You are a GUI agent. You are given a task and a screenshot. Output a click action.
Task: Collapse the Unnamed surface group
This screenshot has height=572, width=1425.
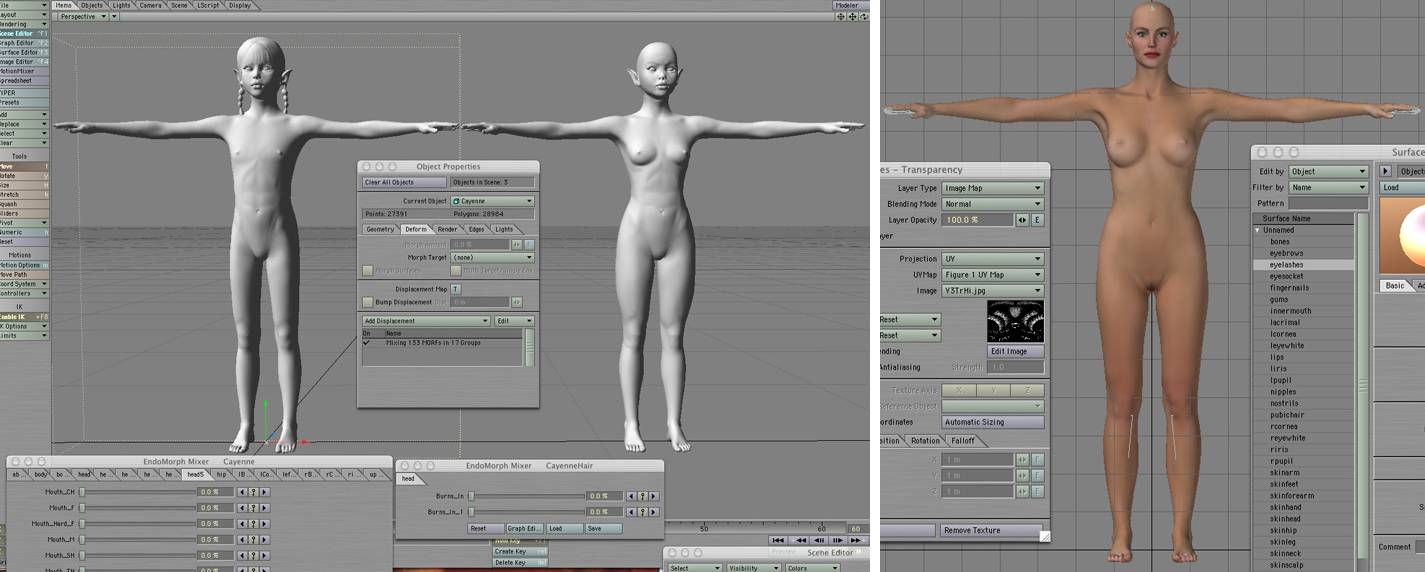[1258, 230]
